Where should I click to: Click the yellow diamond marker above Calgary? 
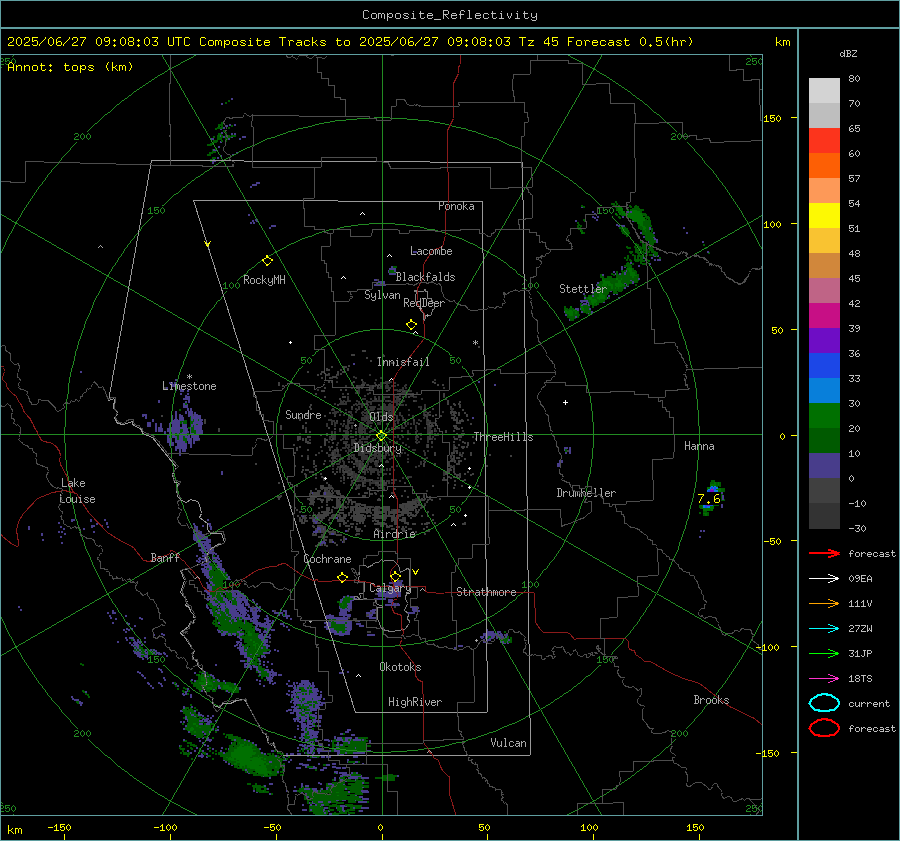coord(395,576)
